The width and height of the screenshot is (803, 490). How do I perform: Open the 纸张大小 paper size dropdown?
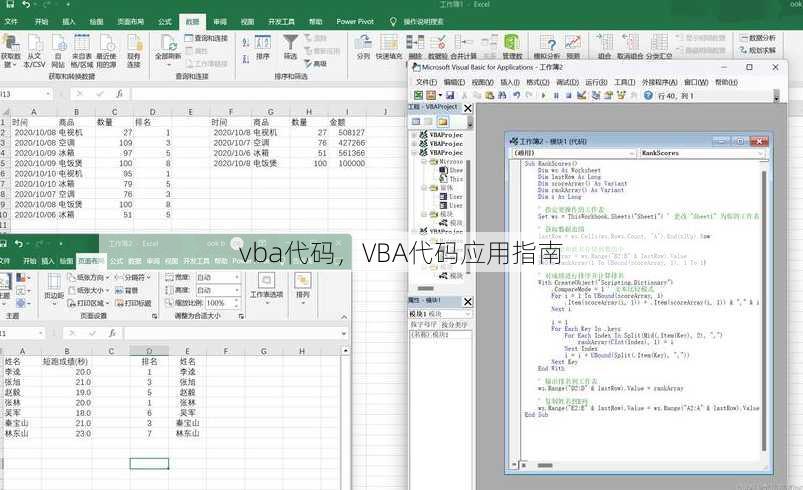[89, 290]
